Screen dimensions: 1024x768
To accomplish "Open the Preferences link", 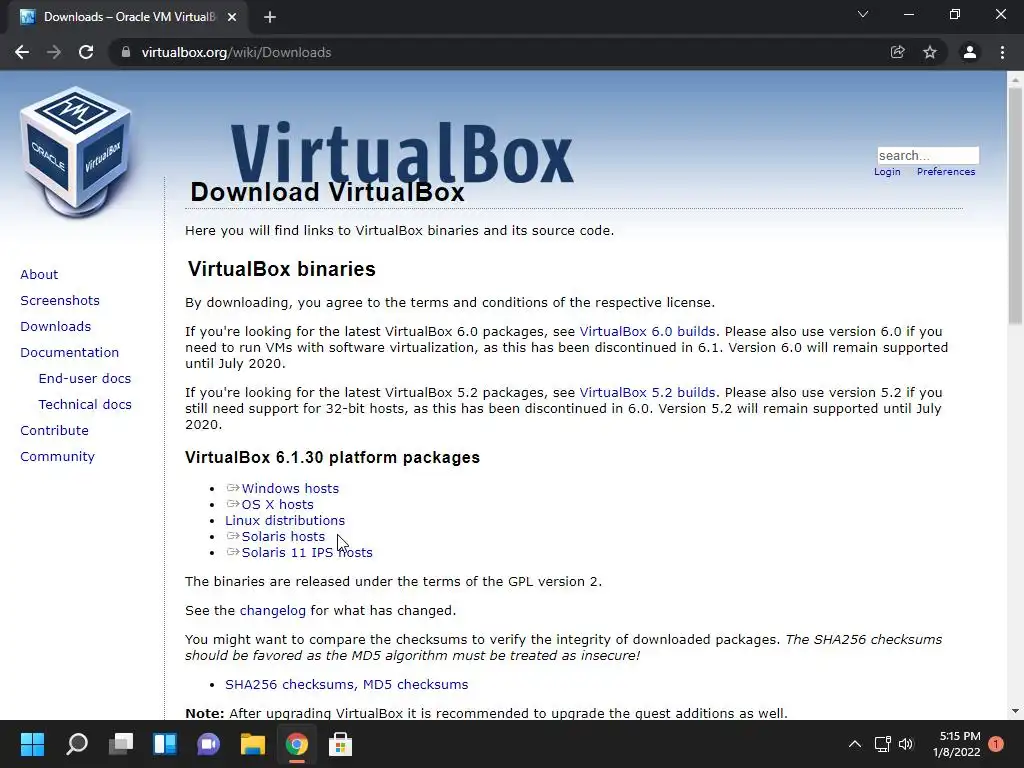I will (946, 172).
